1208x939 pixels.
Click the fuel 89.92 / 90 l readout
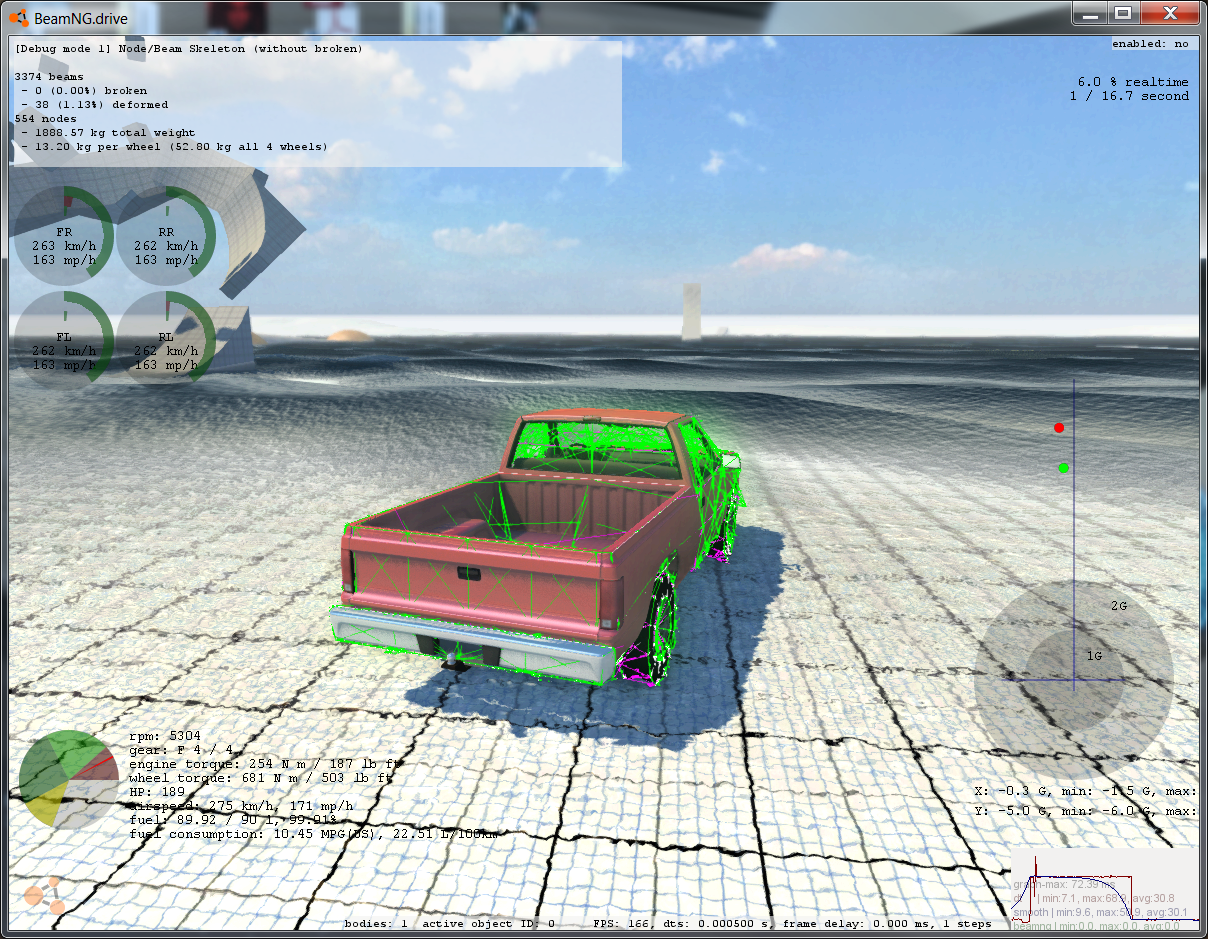[235, 820]
